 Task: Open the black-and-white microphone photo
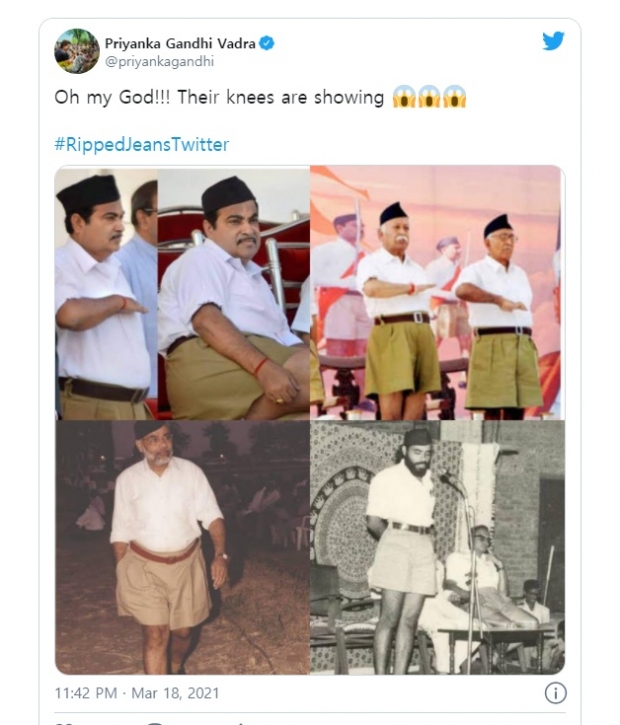point(437,546)
